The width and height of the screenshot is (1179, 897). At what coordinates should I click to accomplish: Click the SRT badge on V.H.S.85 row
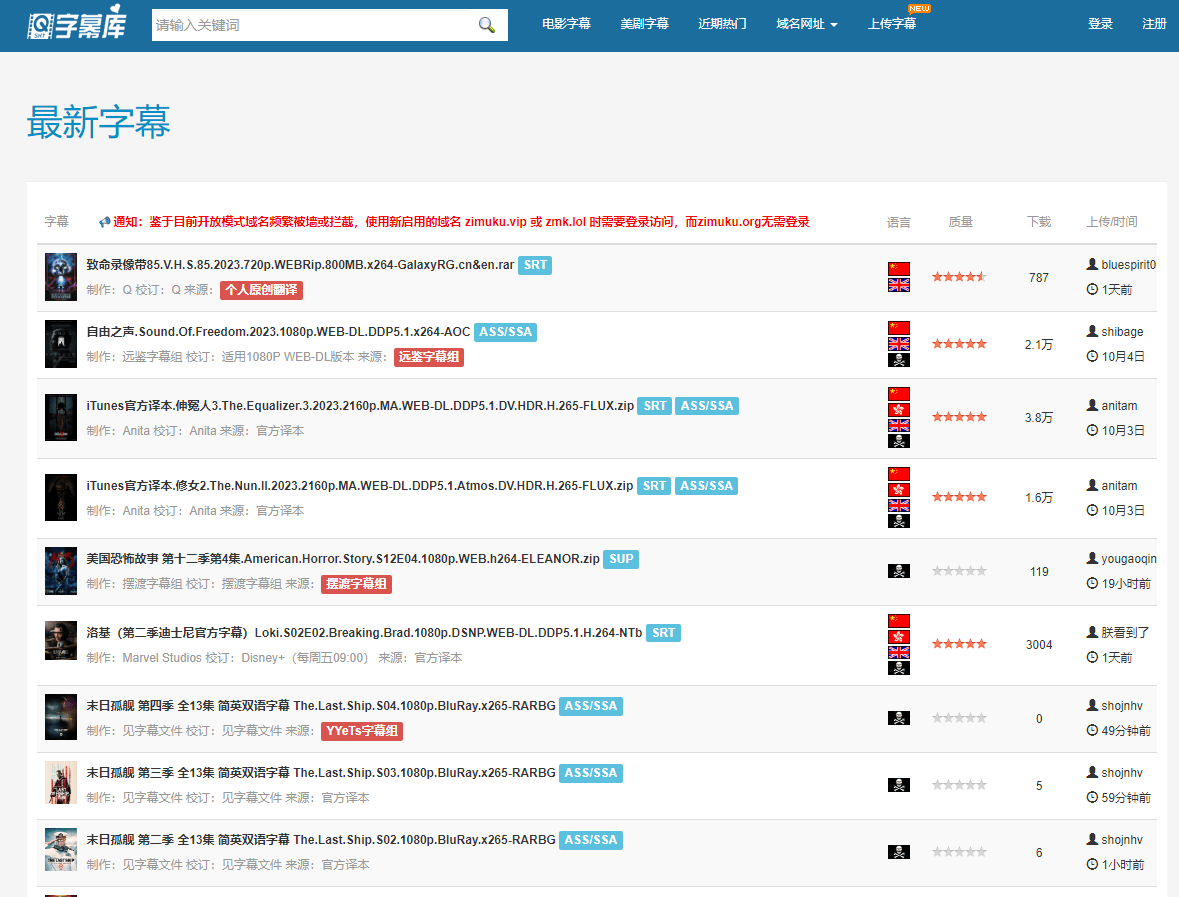click(535, 265)
